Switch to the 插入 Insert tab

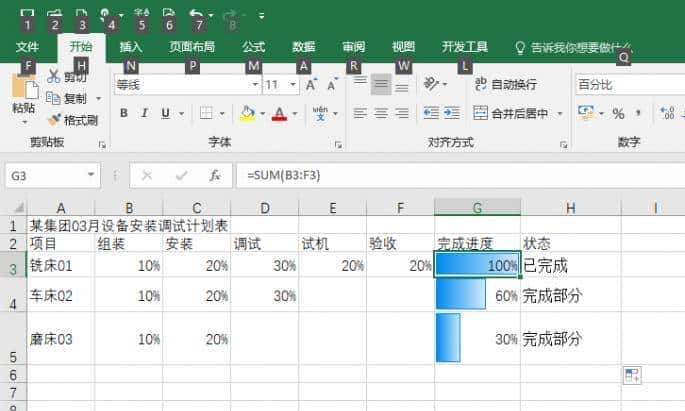pyautogui.click(x=131, y=47)
